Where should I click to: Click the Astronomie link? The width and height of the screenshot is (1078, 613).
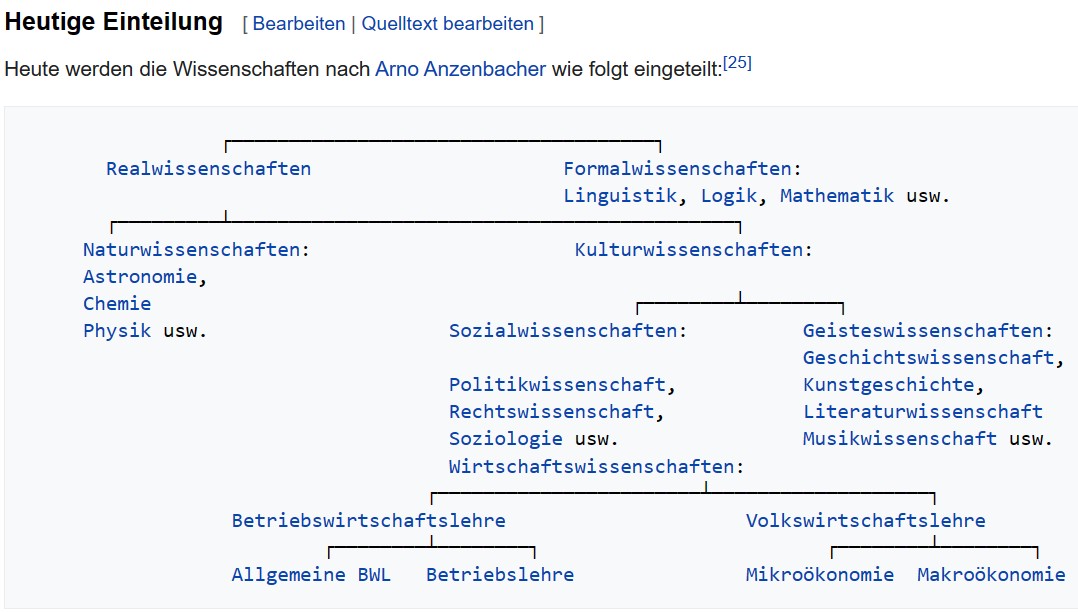point(140,277)
